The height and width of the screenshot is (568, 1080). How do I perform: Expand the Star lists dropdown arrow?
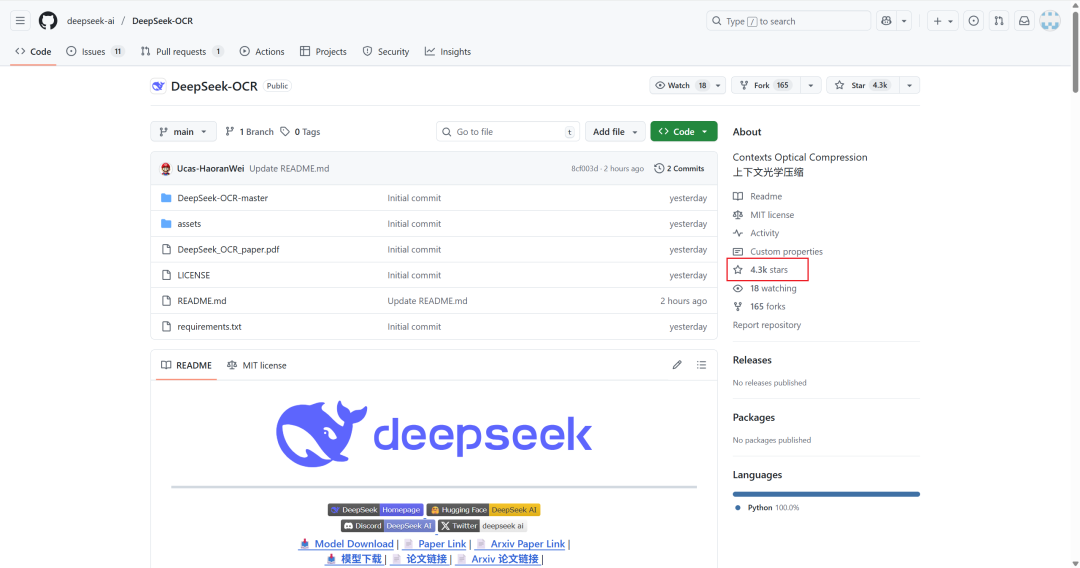909,85
